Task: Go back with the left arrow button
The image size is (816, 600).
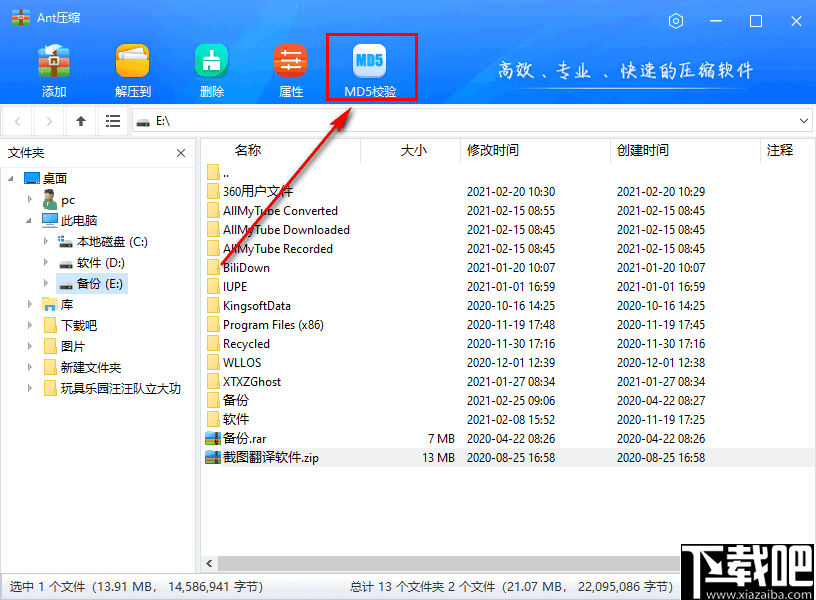Action: (x=18, y=121)
